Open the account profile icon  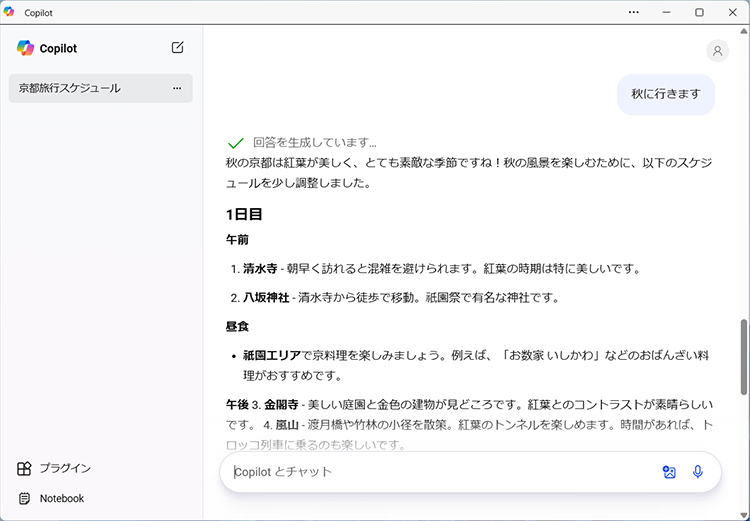[717, 51]
